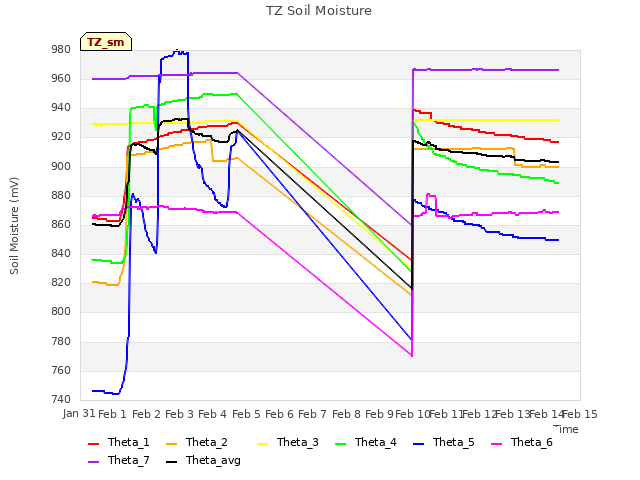Click the 760 y-axis tick label

click(x=61, y=371)
